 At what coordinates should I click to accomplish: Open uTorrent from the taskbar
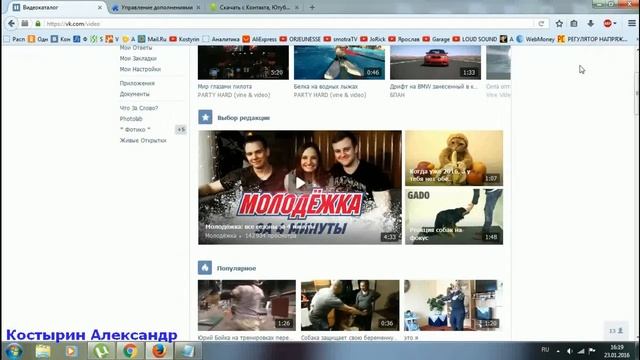coord(101,351)
